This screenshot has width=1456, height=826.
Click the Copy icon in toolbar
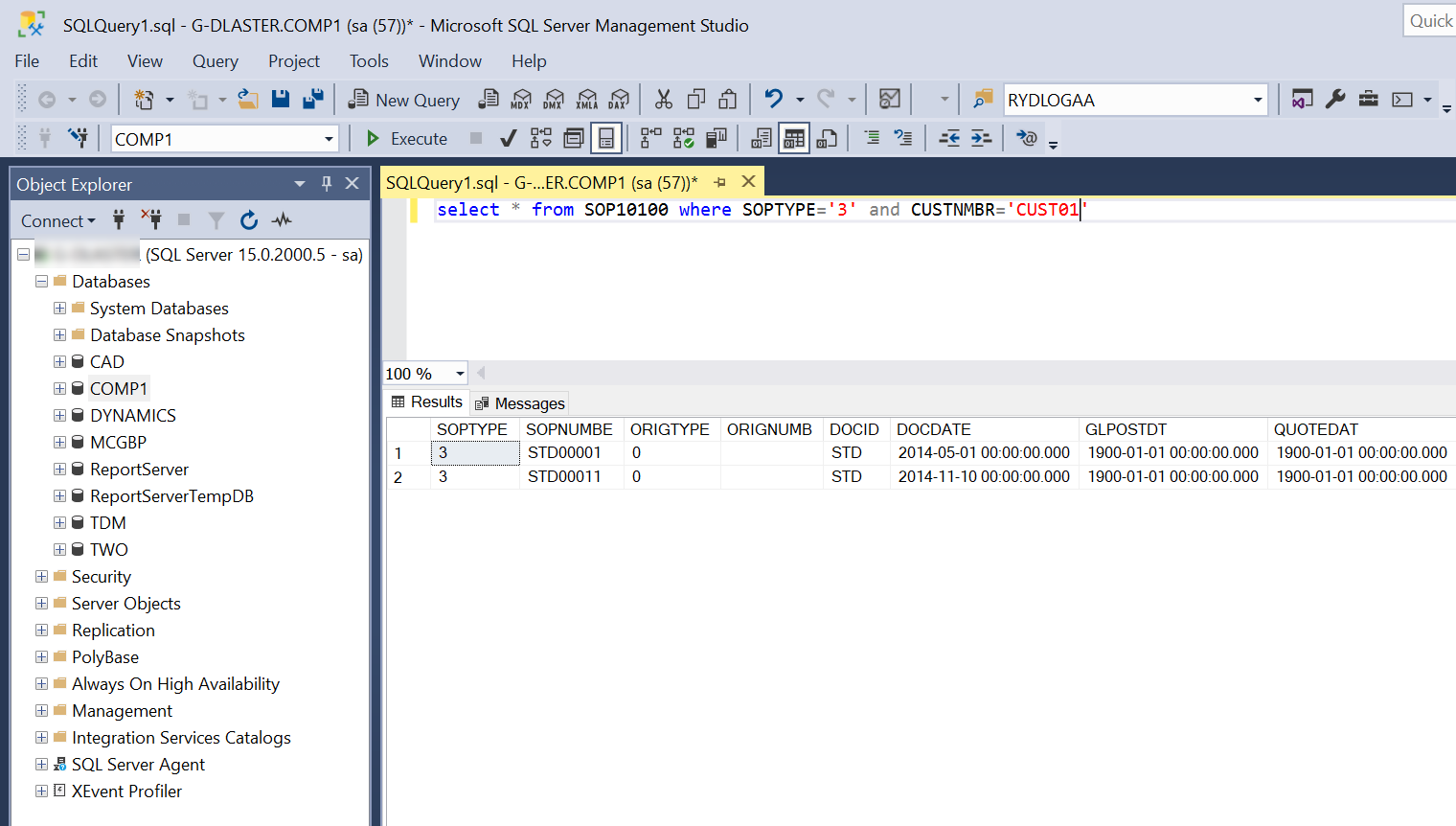tap(696, 100)
